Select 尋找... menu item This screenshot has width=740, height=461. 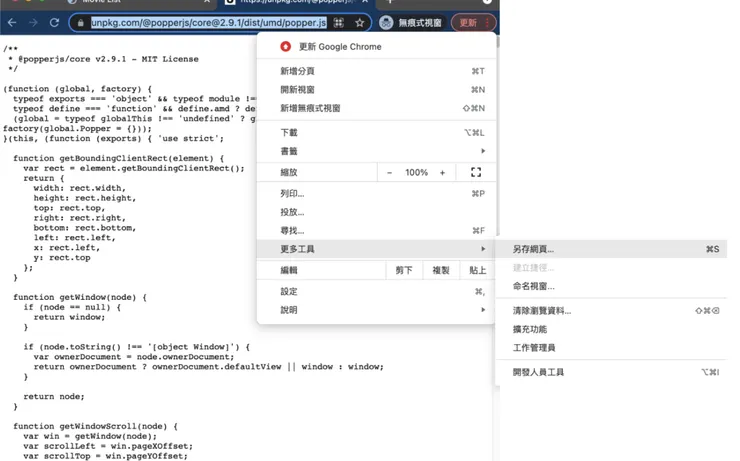[x=376, y=230]
